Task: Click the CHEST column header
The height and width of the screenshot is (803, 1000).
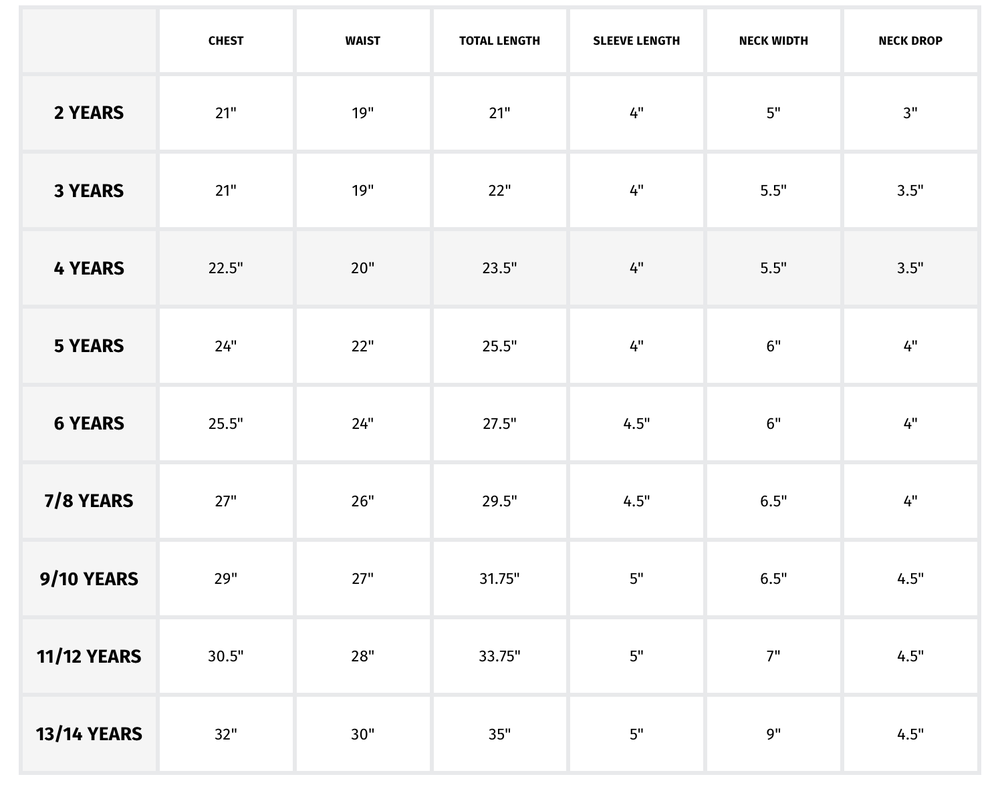Action: point(226,41)
